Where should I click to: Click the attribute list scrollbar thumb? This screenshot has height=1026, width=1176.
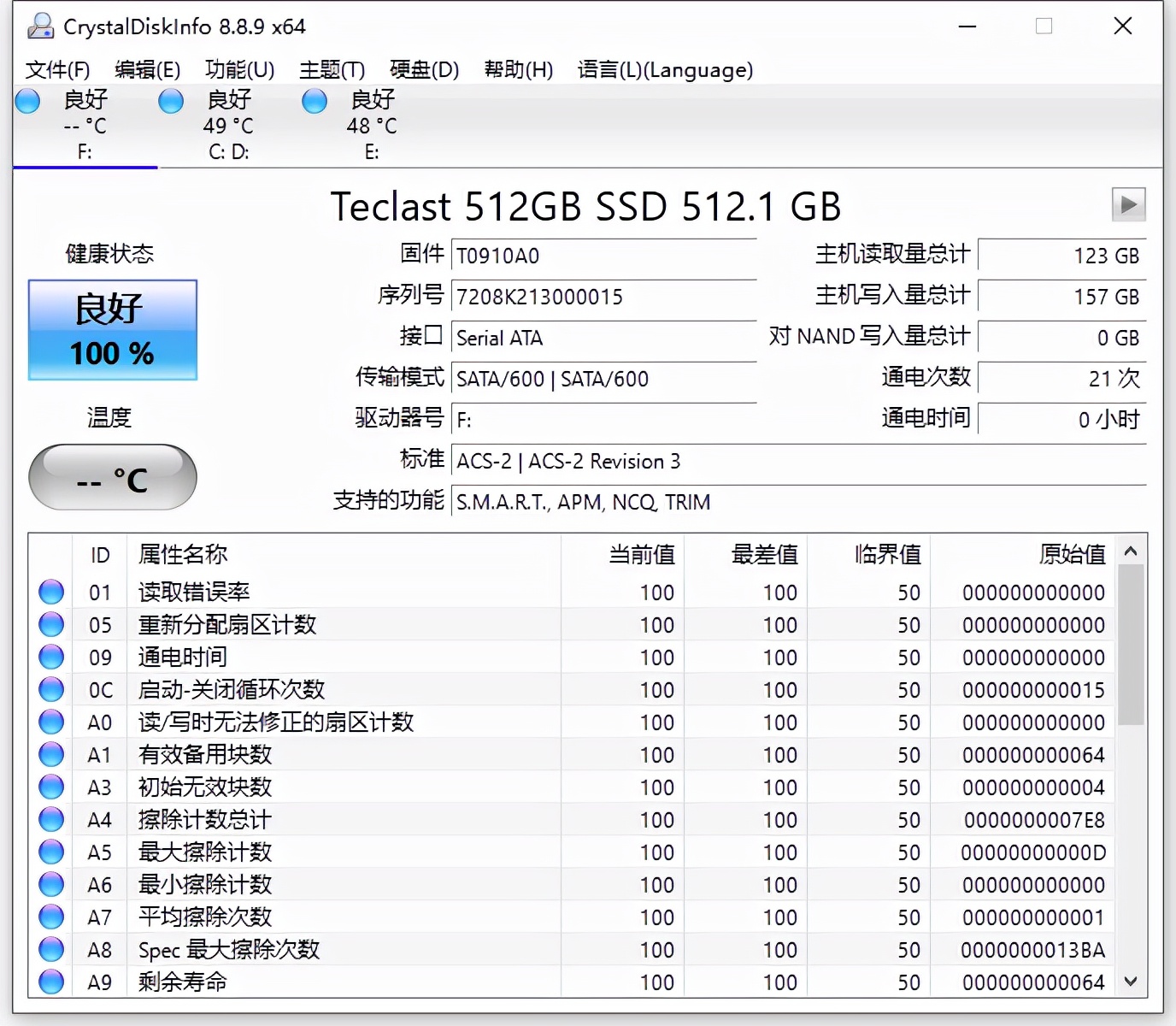click(1130, 646)
